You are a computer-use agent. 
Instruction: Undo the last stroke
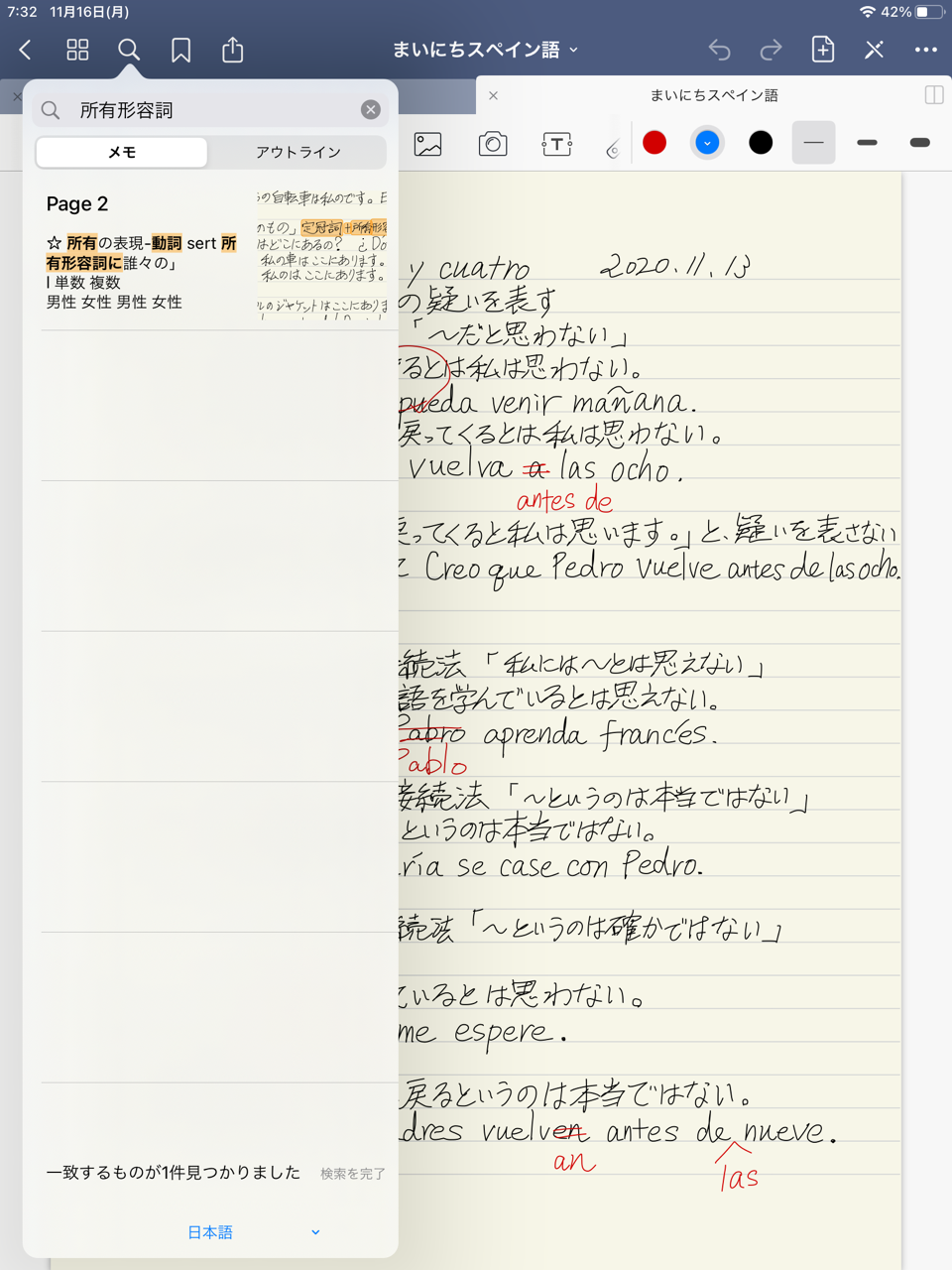[719, 50]
